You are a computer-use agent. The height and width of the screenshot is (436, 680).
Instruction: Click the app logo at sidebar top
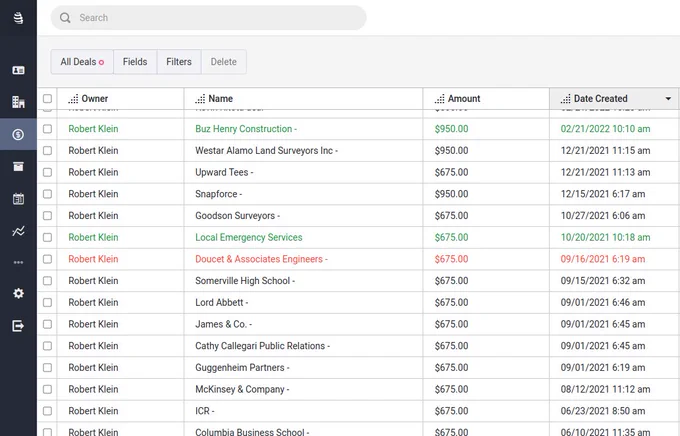pyautogui.click(x=18, y=18)
